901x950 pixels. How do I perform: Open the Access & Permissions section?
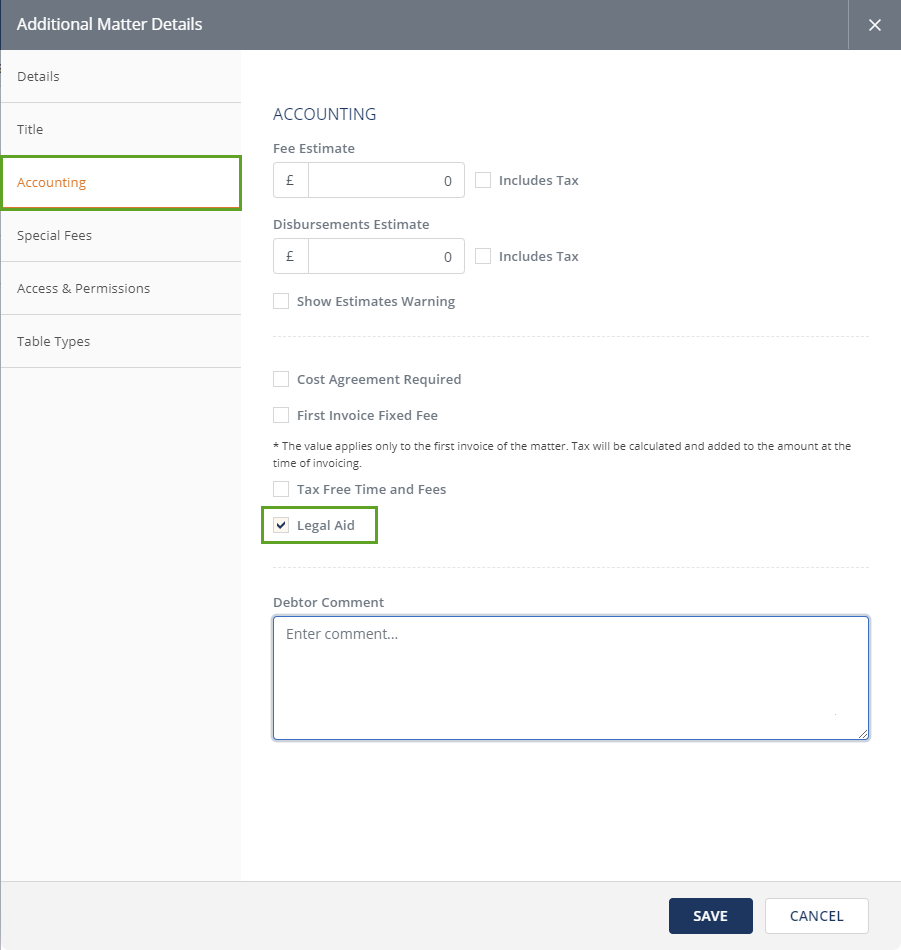click(x=120, y=289)
